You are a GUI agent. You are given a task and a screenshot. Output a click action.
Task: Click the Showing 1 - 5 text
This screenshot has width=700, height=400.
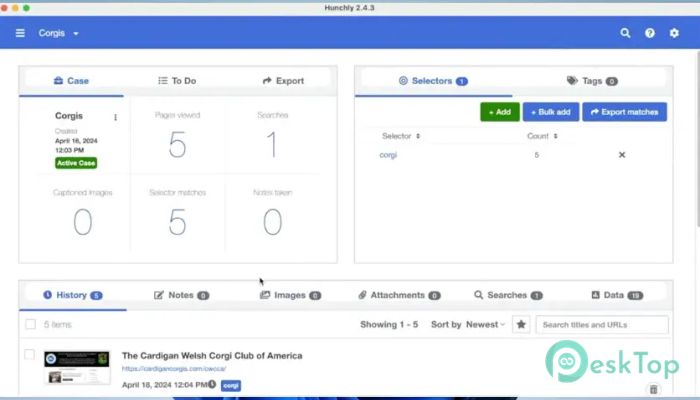tap(389, 325)
